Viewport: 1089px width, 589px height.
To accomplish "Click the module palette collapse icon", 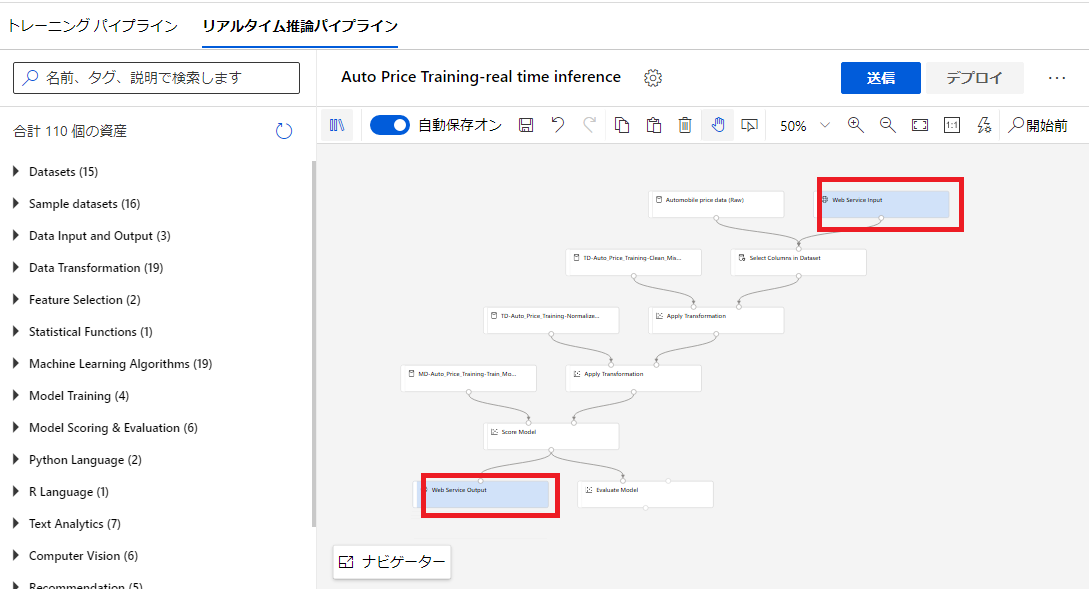I will pyautogui.click(x=338, y=124).
